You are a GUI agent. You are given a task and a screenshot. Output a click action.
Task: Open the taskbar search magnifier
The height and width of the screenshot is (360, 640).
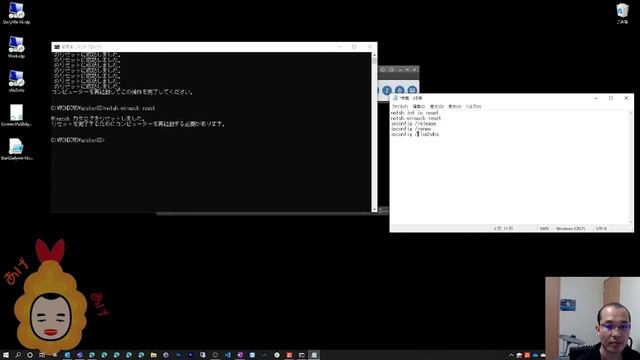point(18,355)
